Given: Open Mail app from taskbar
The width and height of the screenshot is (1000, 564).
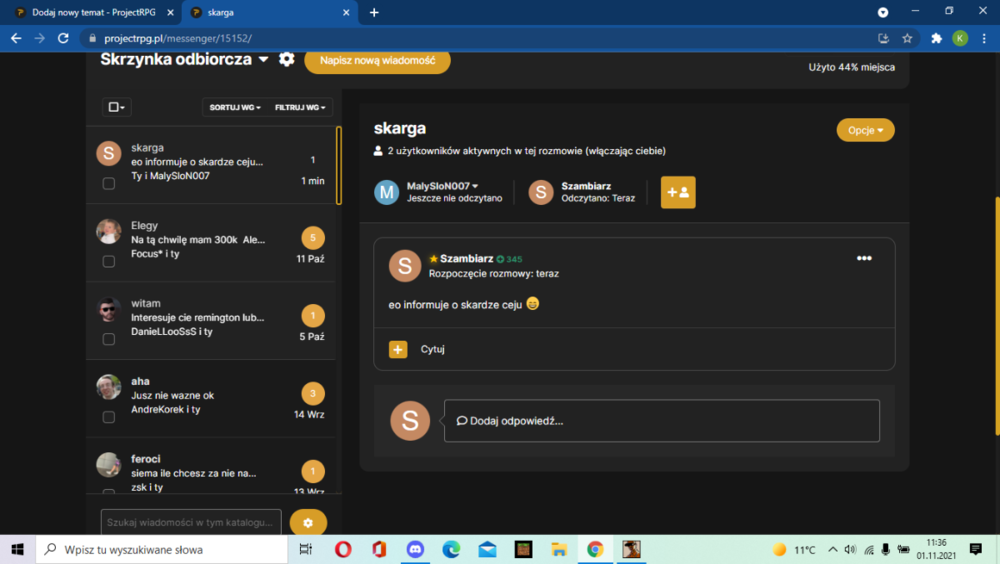Looking at the screenshot, I should [487, 549].
